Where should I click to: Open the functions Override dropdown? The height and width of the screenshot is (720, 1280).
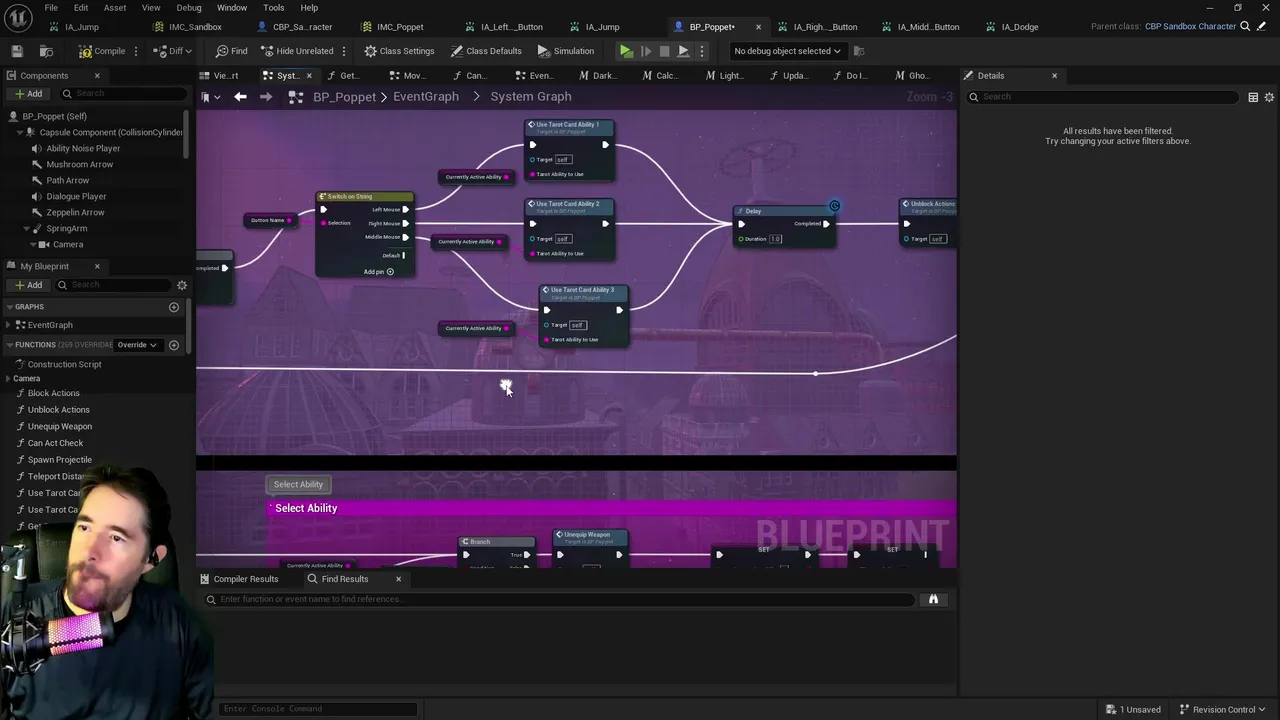[137, 345]
